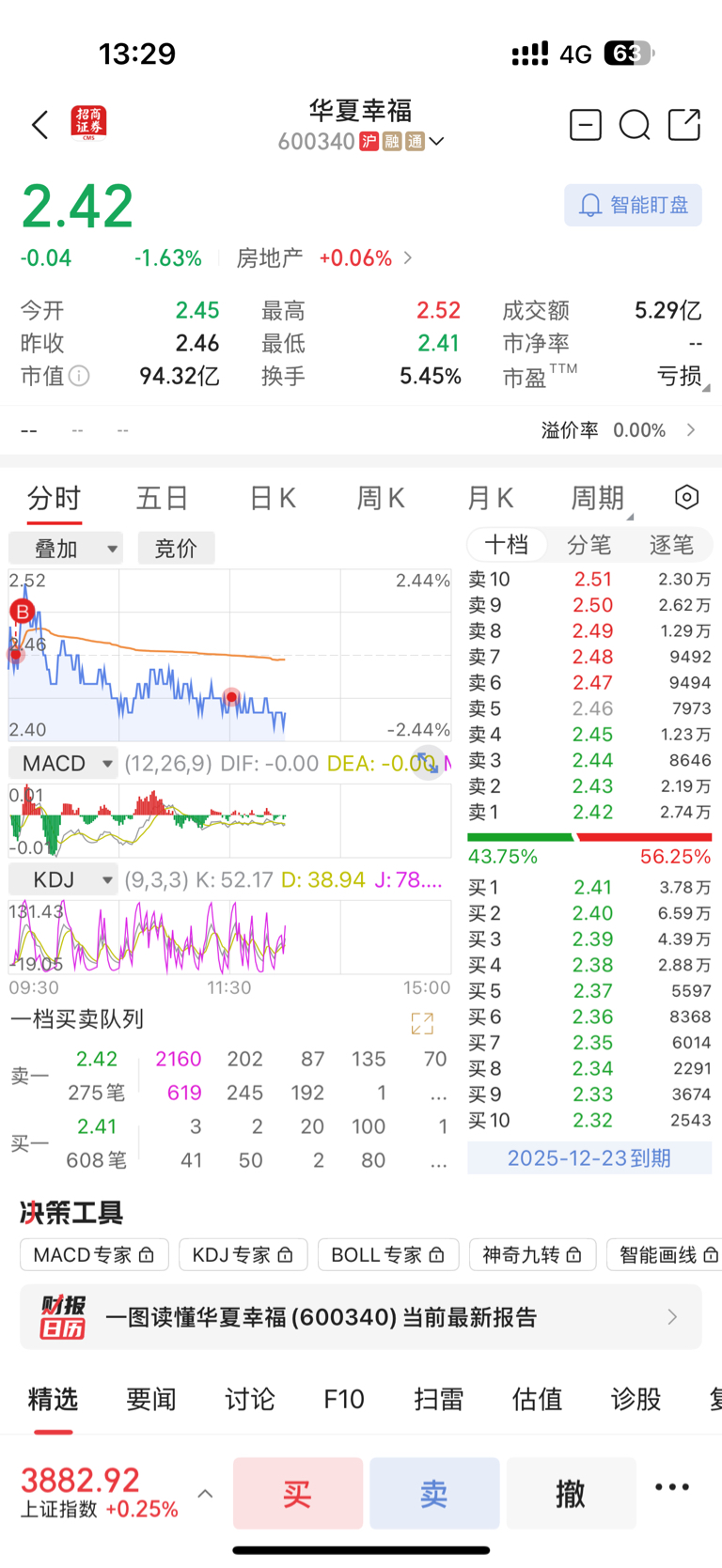Open 智能画线 locked tool
This screenshot has height=1568, width=722.
[666, 1254]
